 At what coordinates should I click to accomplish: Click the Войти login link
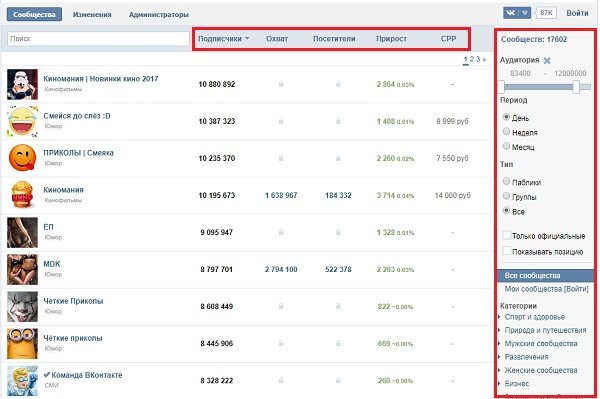[x=577, y=13]
